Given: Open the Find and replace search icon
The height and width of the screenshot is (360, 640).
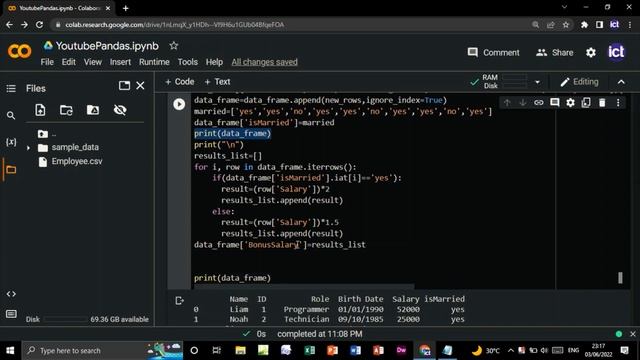Looking at the screenshot, I should click(11, 116).
